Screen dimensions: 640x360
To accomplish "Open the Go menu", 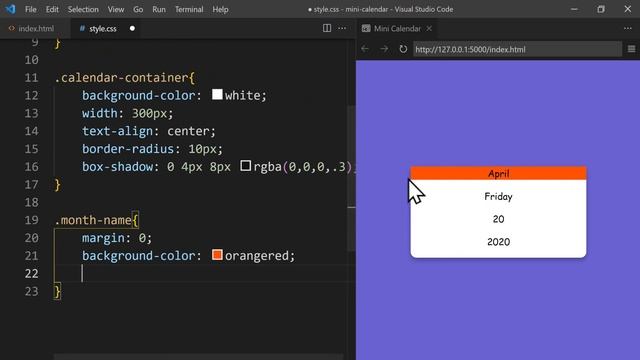I will click(x=138, y=9).
